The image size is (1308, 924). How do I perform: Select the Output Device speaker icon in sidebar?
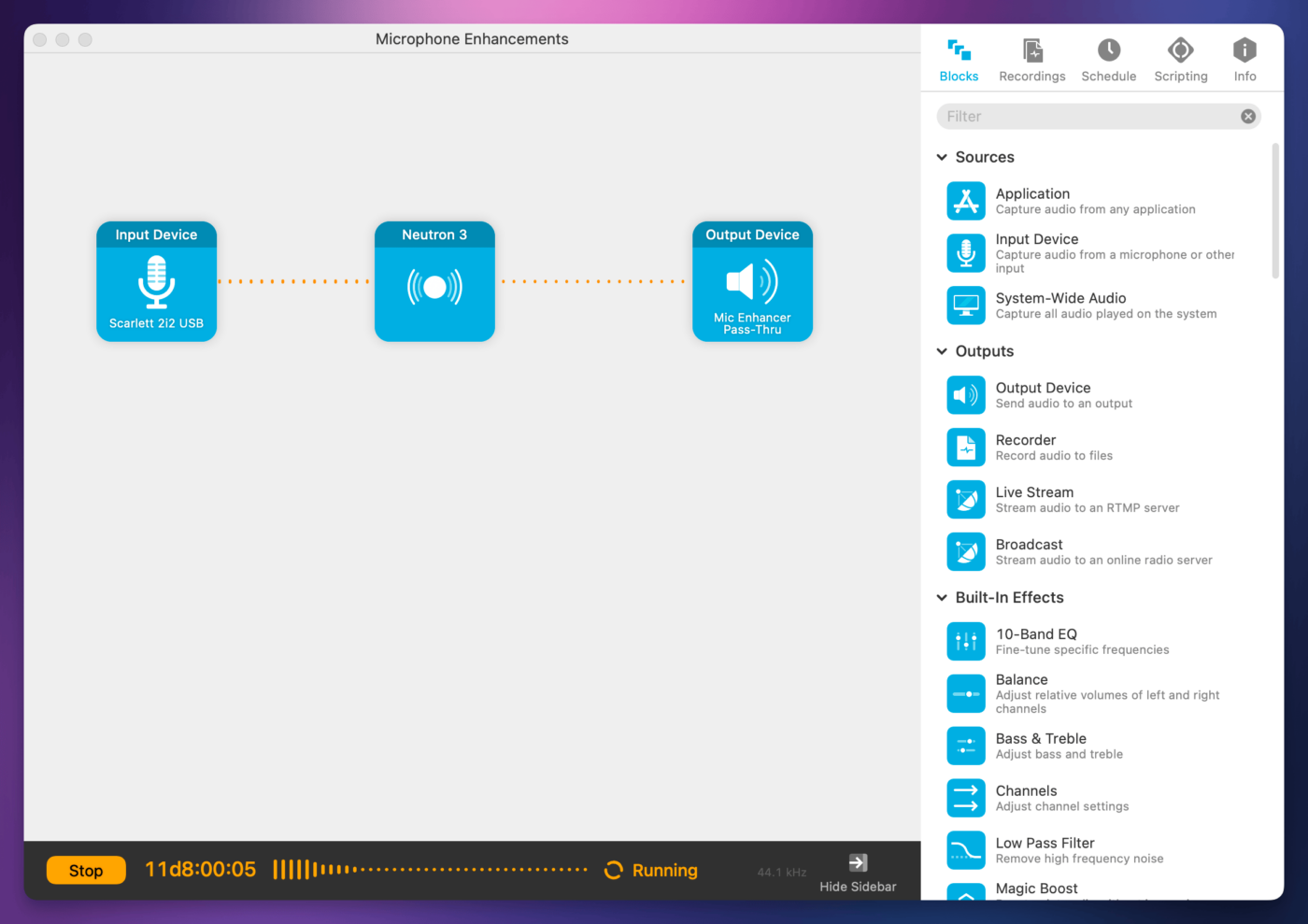click(x=966, y=395)
